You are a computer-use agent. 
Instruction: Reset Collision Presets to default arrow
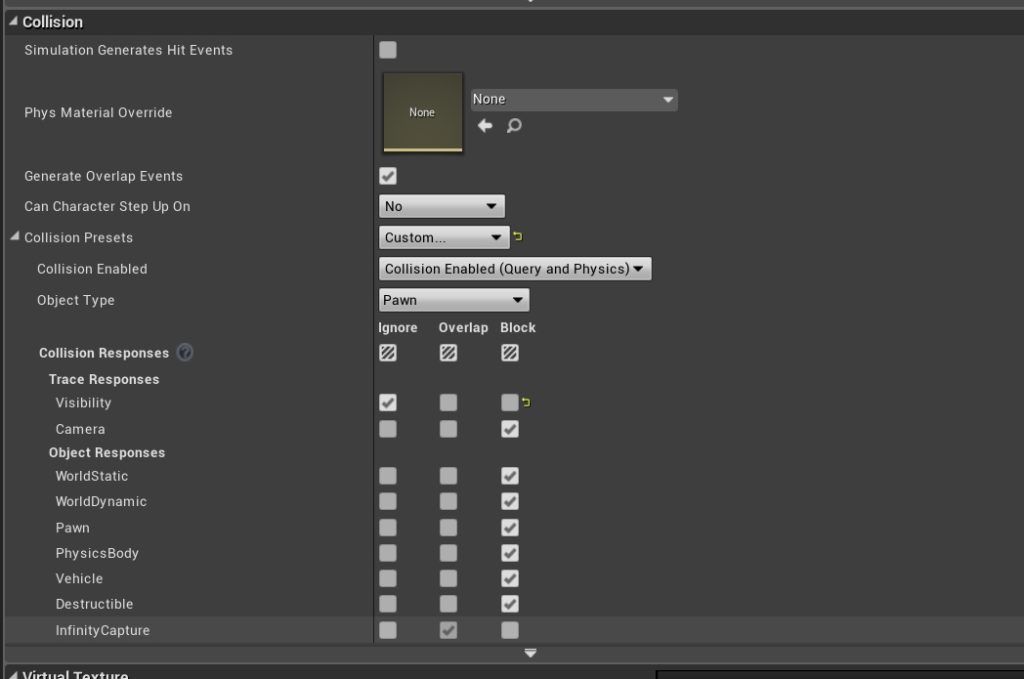point(518,237)
